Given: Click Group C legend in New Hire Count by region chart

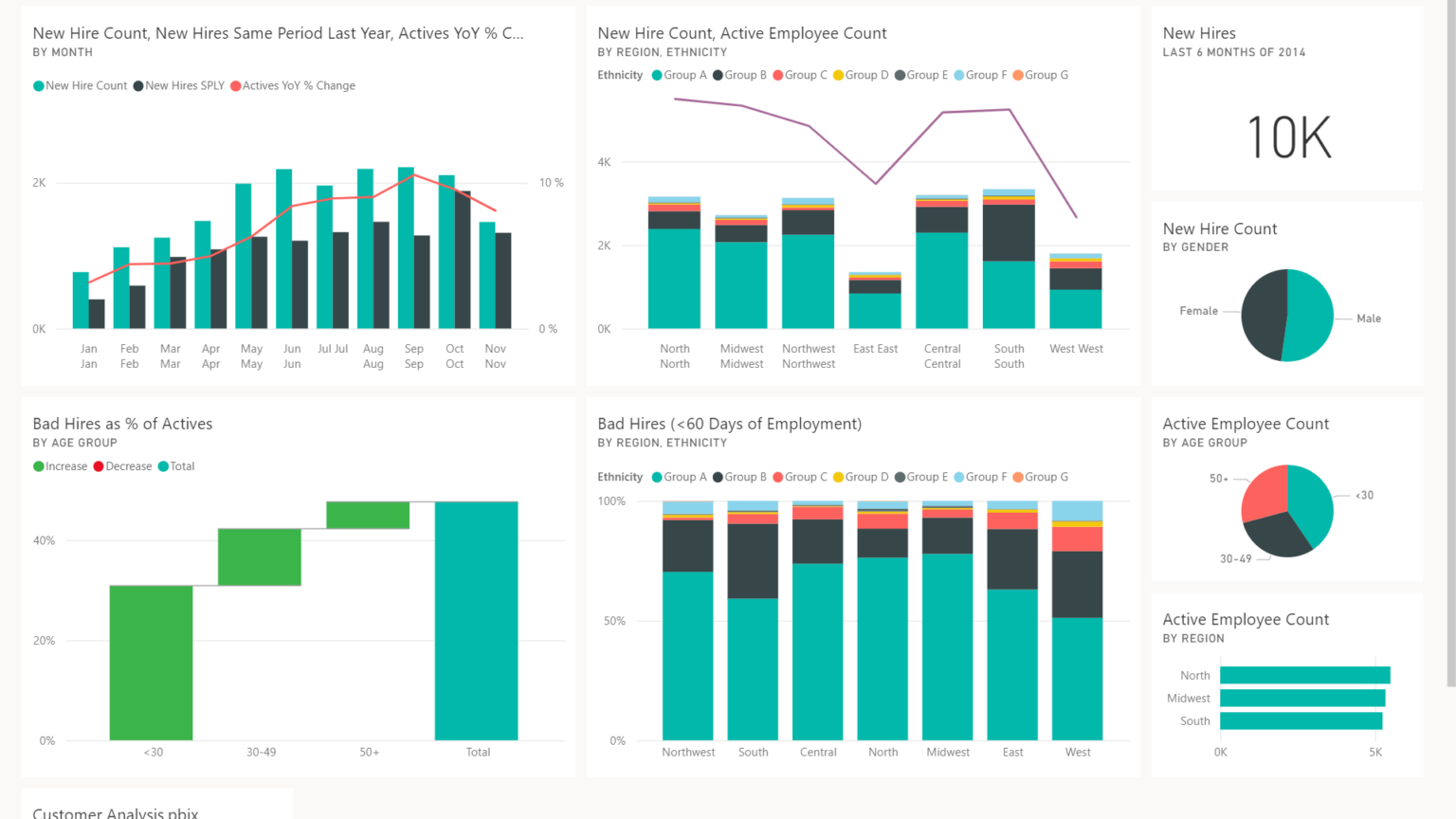Looking at the screenshot, I should point(800,76).
